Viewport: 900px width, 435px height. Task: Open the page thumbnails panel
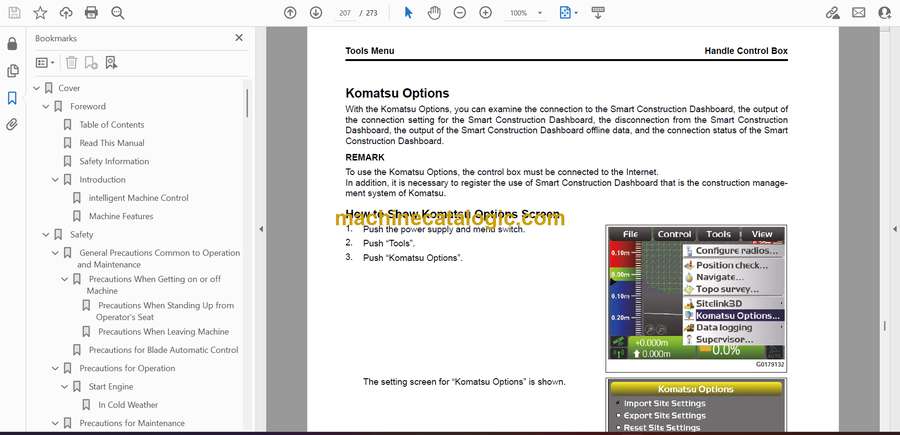pyautogui.click(x=12, y=71)
